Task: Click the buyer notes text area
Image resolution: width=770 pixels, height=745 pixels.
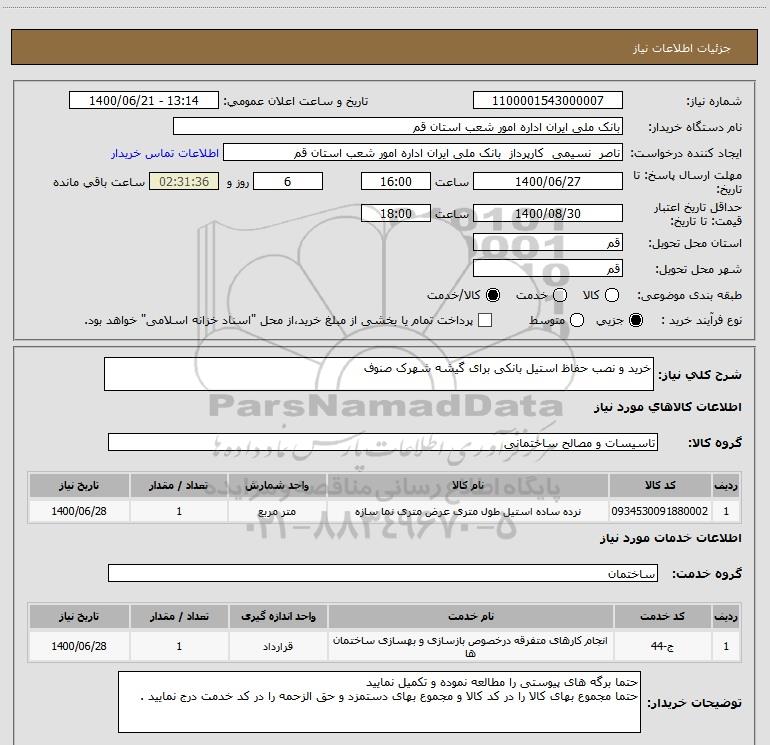Action: tap(380, 702)
